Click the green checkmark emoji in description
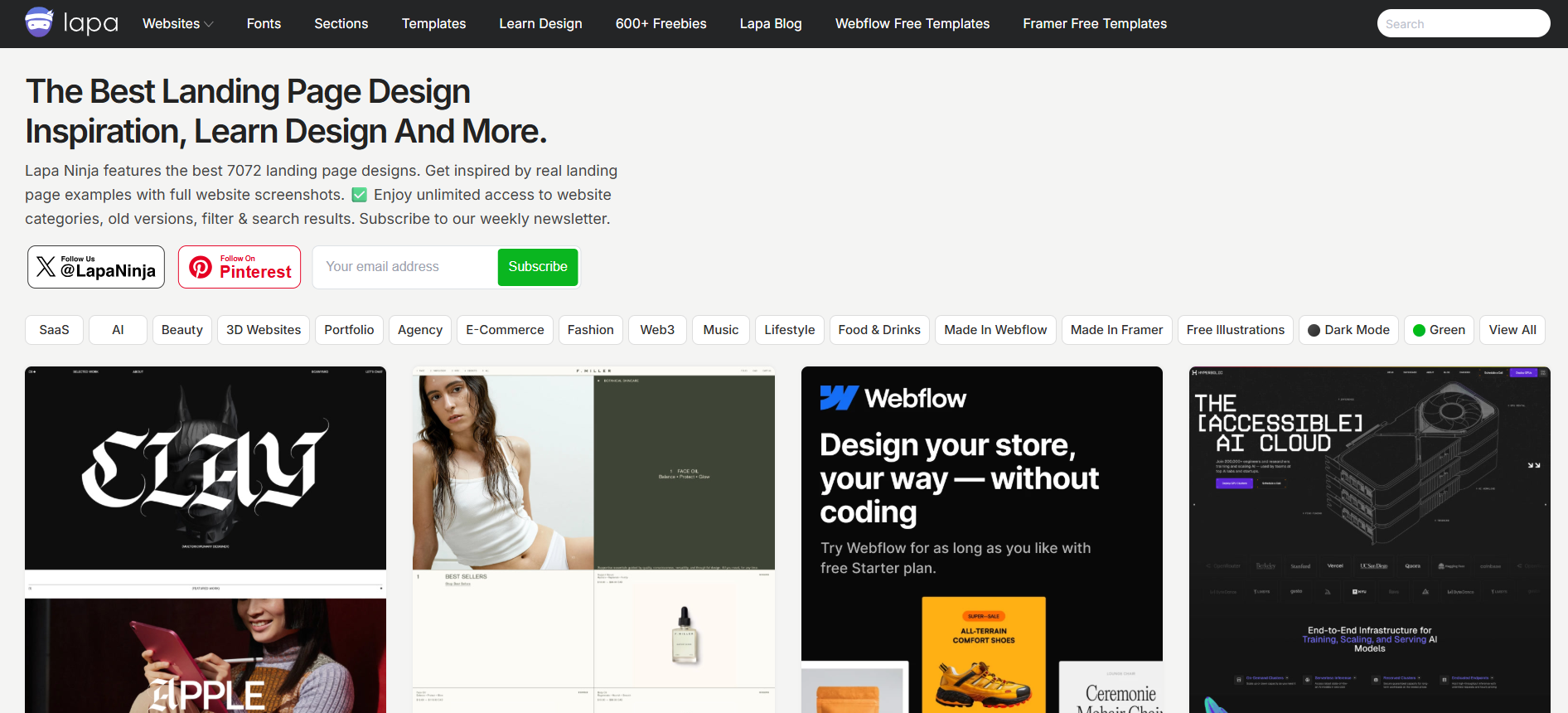The width and height of the screenshot is (1568, 713). point(359,195)
